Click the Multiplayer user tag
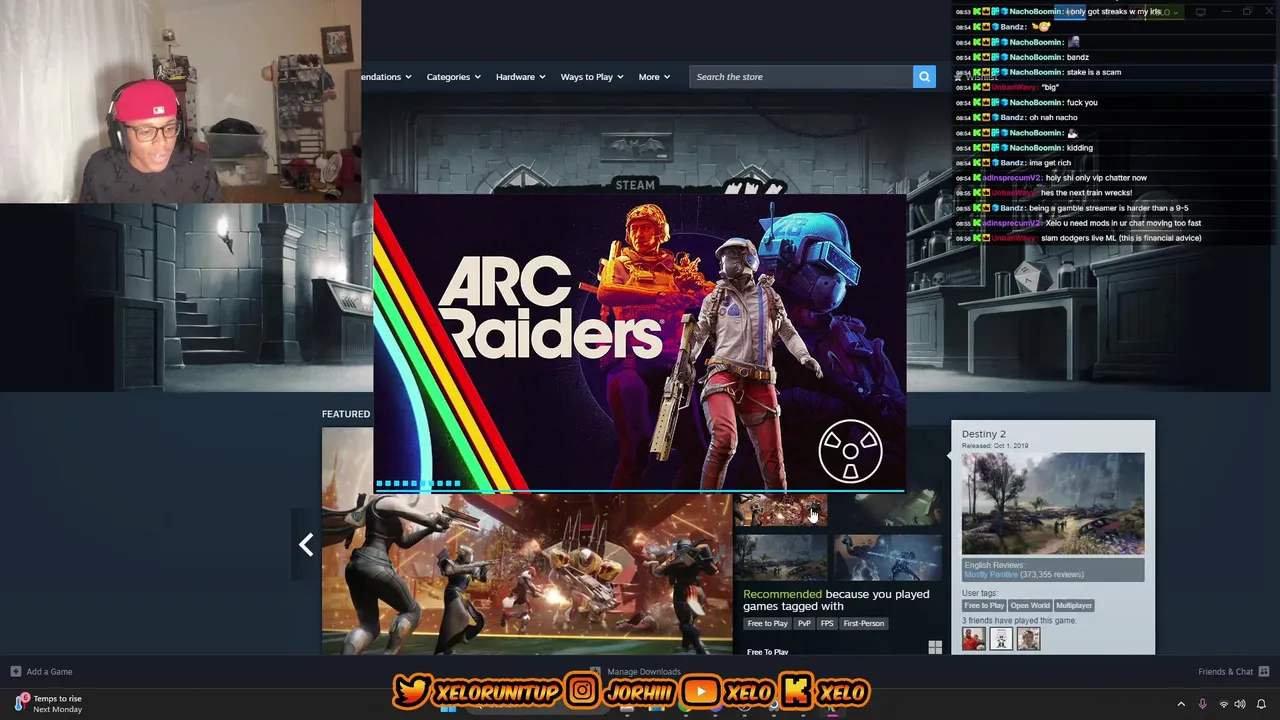Viewport: 1280px width, 720px height. pyautogui.click(x=1074, y=605)
